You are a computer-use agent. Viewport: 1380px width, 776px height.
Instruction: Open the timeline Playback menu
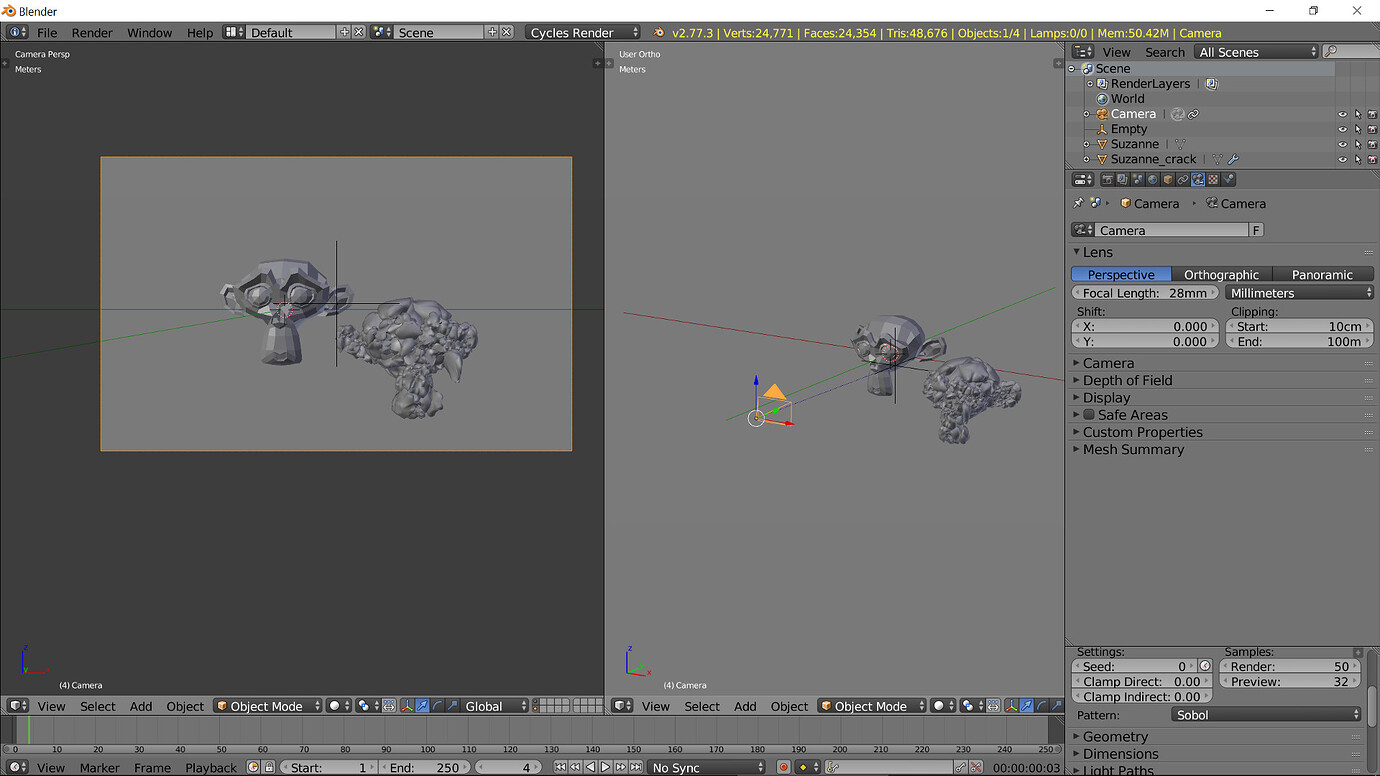pyautogui.click(x=211, y=767)
